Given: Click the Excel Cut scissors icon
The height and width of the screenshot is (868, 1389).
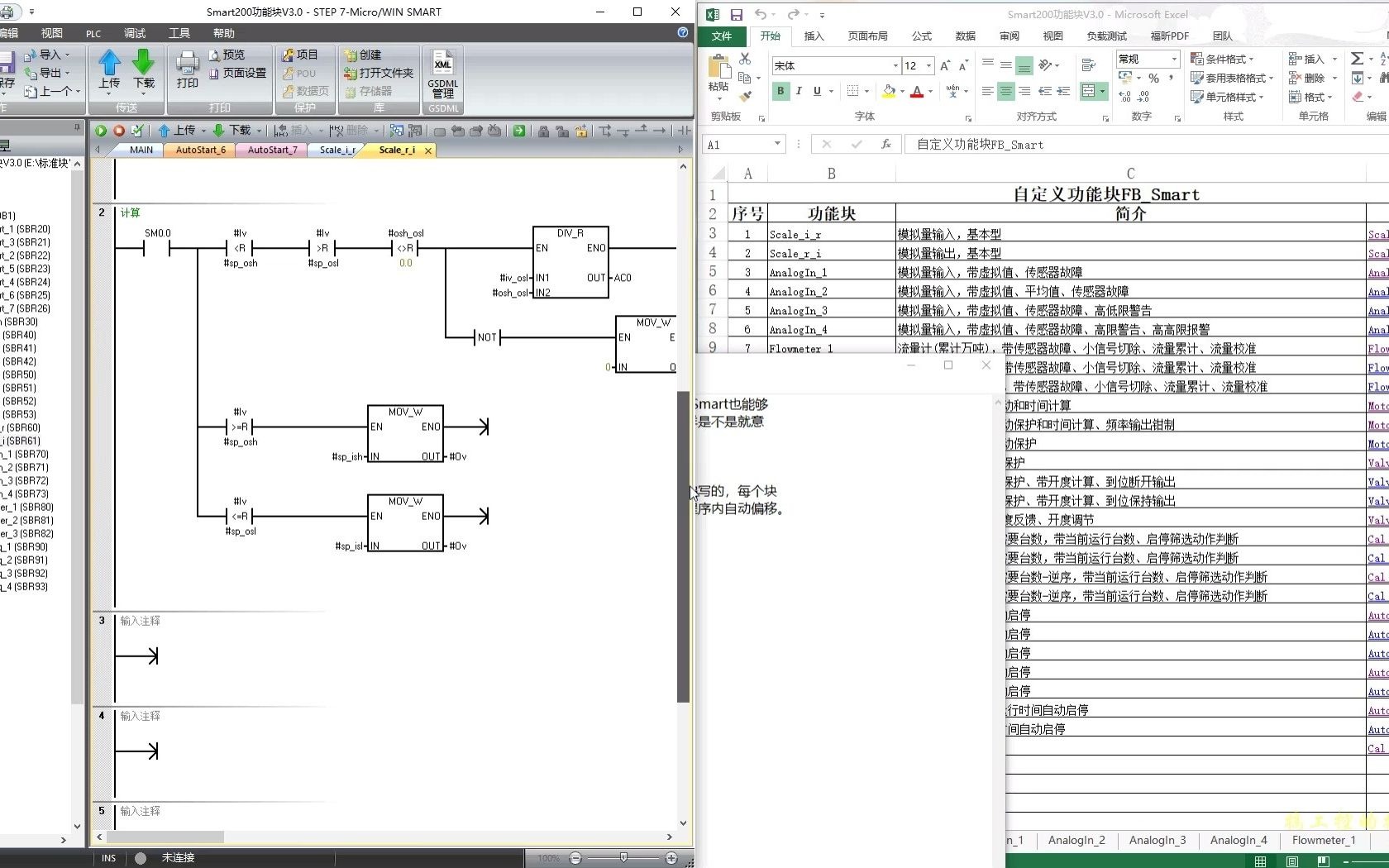Looking at the screenshot, I should pyautogui.click(x=745, y=59).
